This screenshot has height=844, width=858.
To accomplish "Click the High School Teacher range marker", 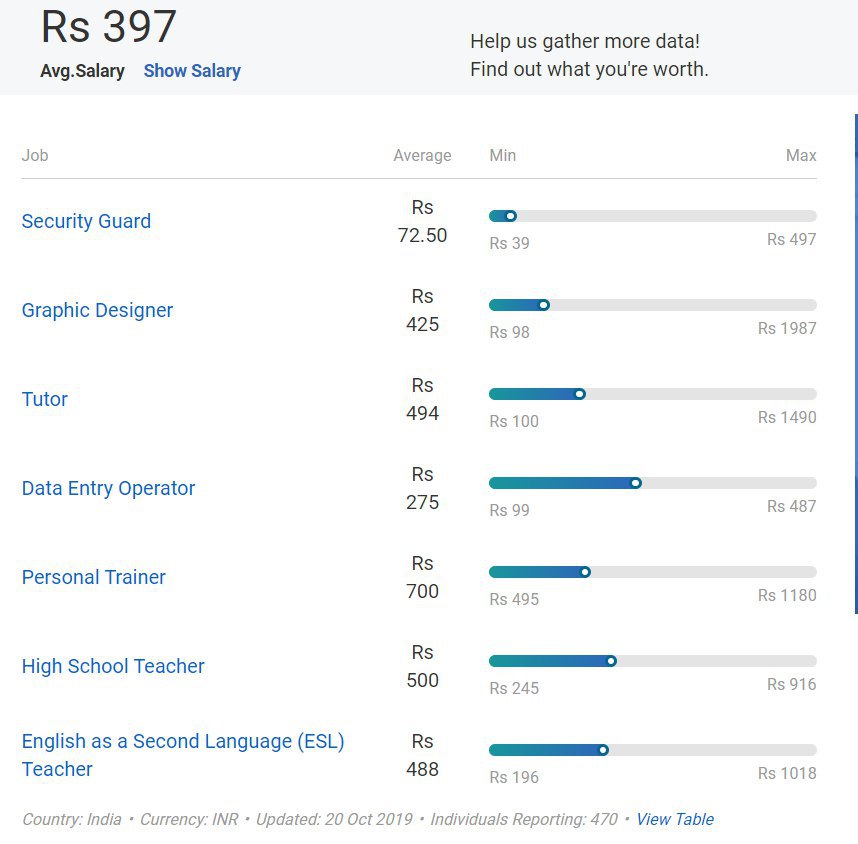I will click(611, 661).
